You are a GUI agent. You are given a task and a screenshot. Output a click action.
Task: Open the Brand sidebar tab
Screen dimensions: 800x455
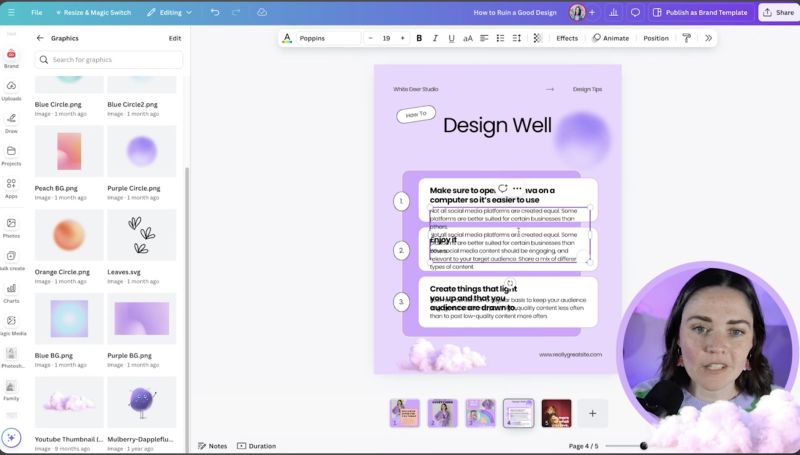click(x=11, y=58)
